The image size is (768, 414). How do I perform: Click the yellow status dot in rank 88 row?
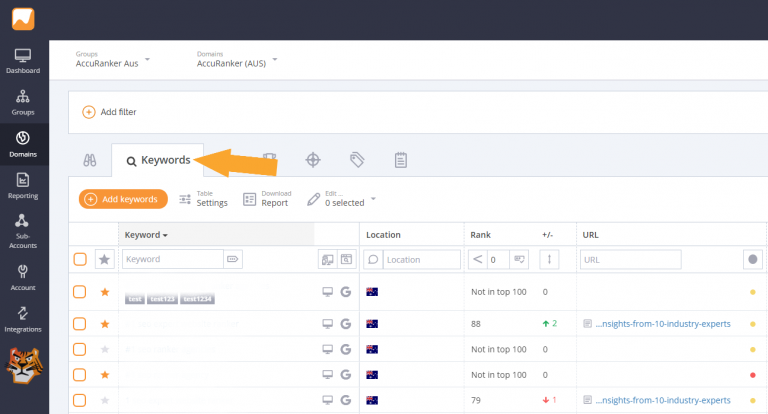pos(753,324)
